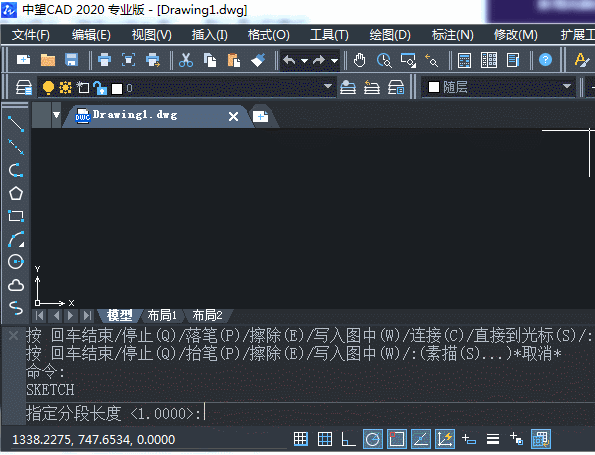This screenshot has width=595, height=455.
Task: Open the 绘图(D) menu
Action: tap(390, 35)
